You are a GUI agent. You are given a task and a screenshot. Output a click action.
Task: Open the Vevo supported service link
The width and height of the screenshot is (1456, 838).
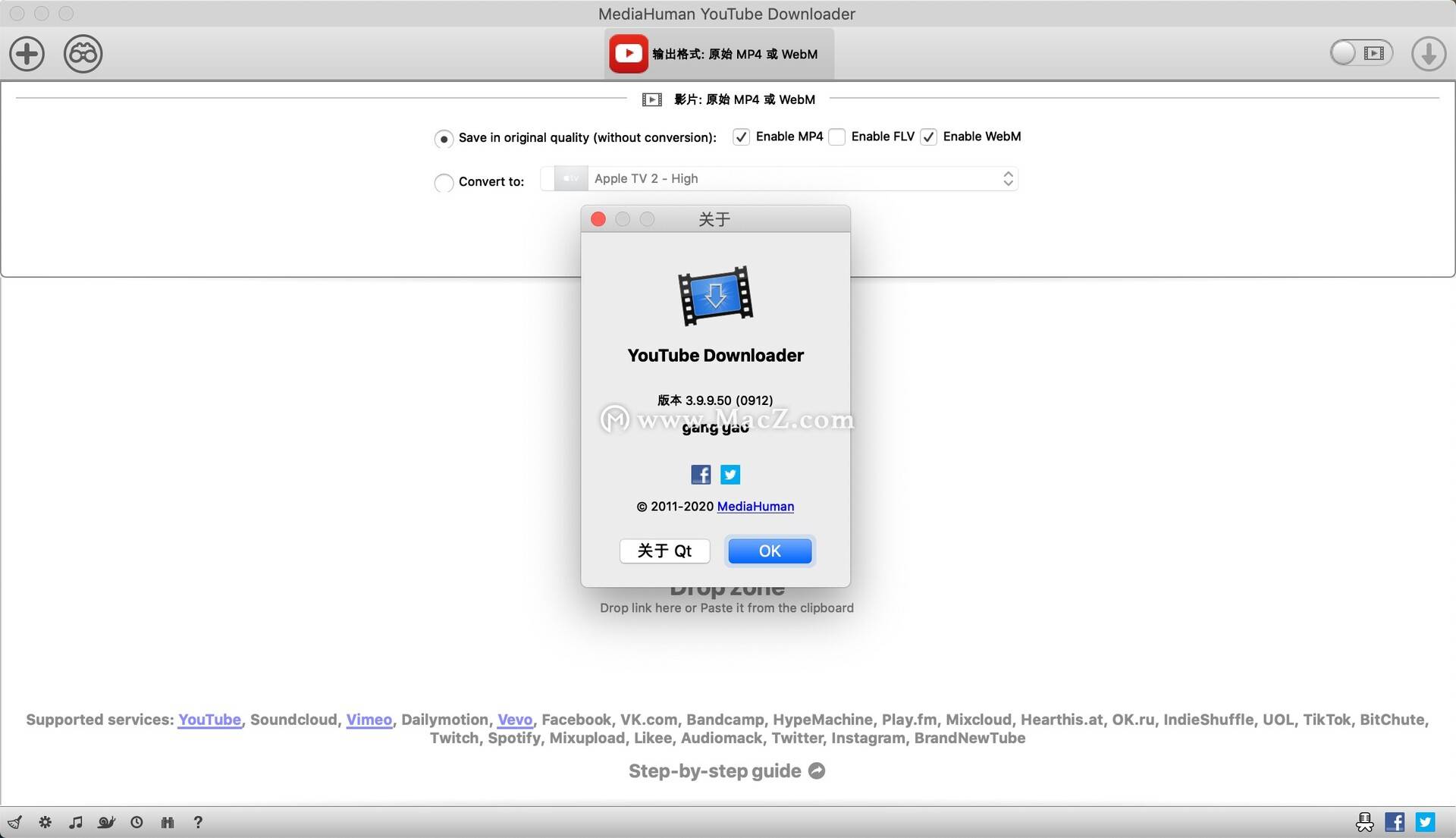pyautogui.click(x=515, y=720)
